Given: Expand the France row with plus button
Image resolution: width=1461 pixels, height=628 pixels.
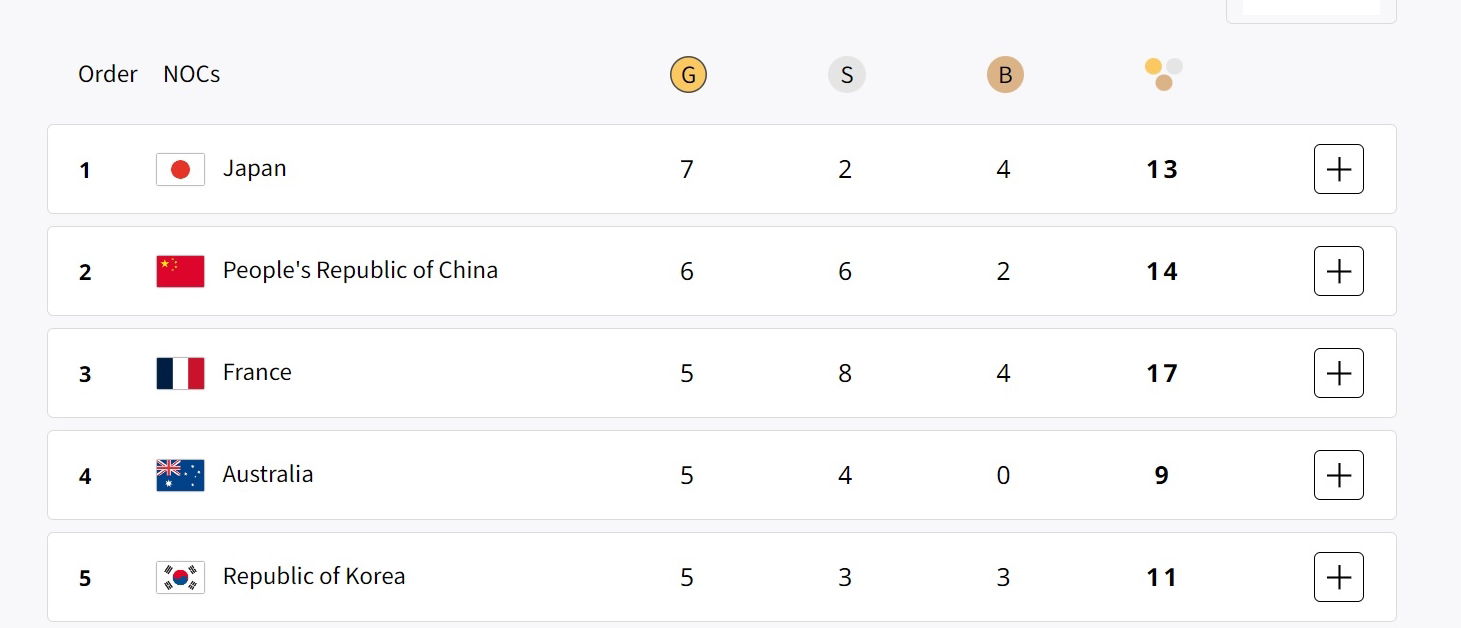Looking at the screenshot, I should tap(1338, 373).
